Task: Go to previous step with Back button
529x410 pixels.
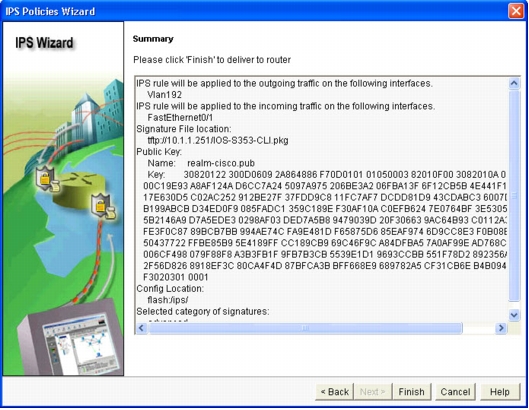Action: point(334,392)
